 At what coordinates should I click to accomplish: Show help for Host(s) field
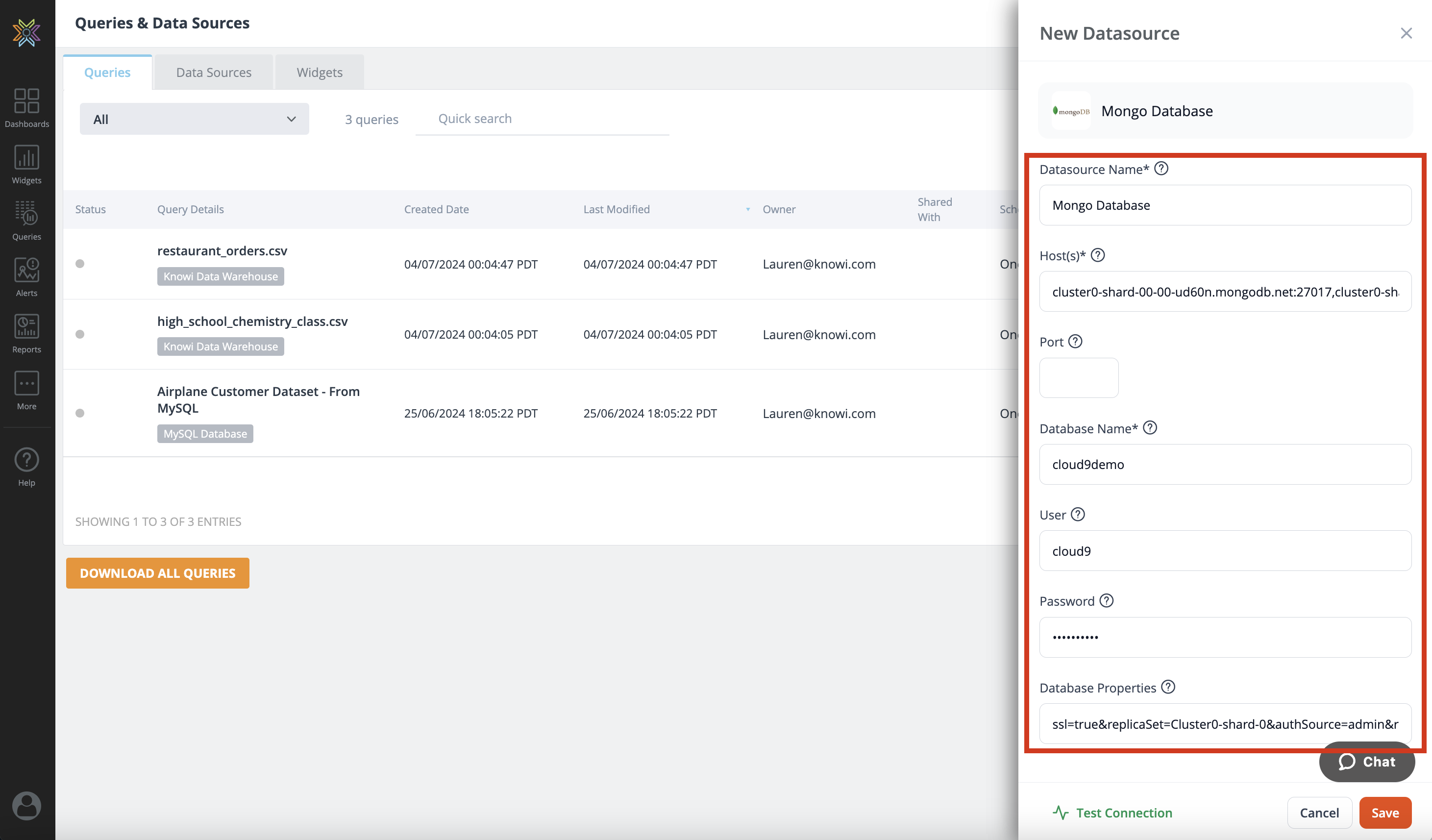tap(1098, 255)
